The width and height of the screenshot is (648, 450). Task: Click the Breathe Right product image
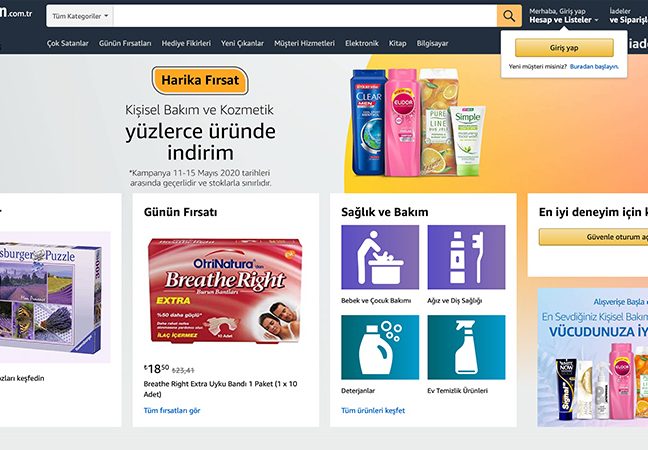(x=225, y=290)
